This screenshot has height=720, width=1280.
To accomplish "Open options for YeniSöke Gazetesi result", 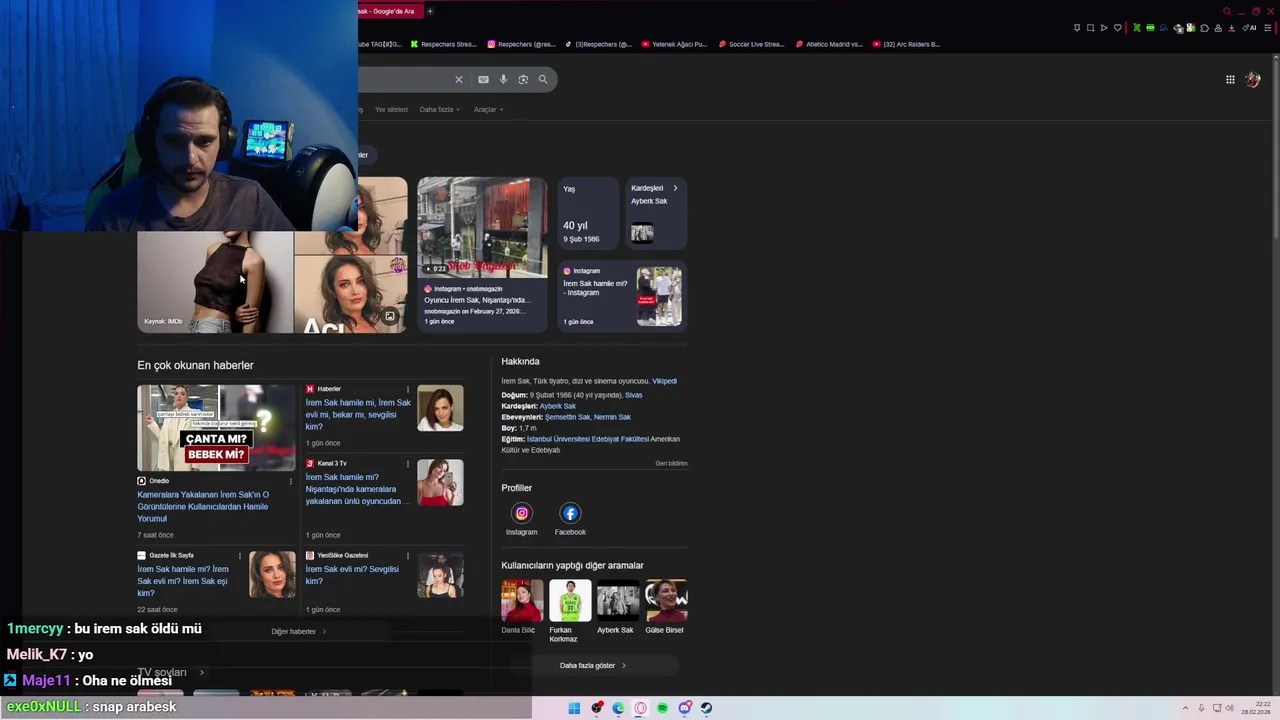I will [x=407, y=555].
